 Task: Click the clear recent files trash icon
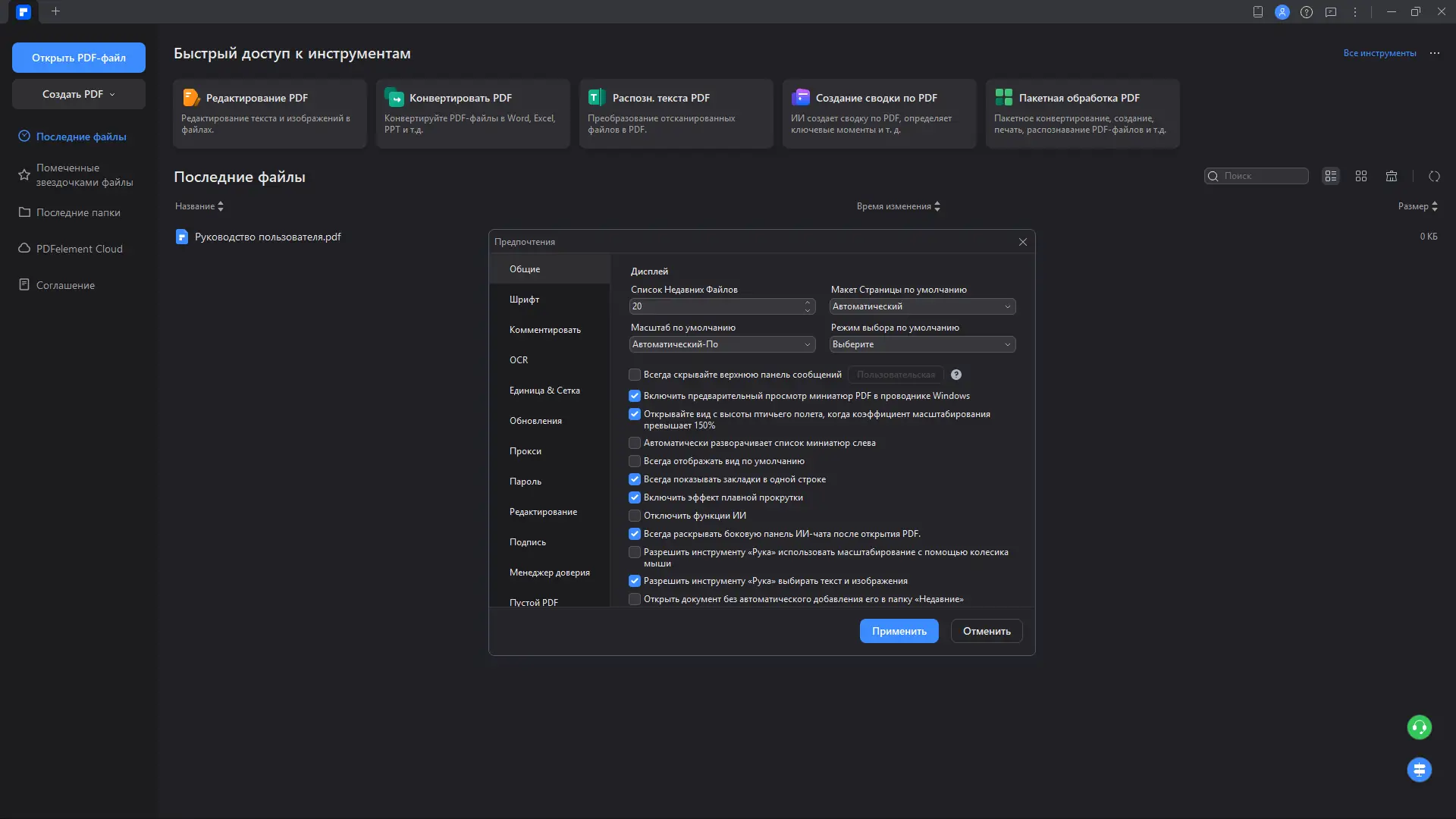pos(1392,176)
